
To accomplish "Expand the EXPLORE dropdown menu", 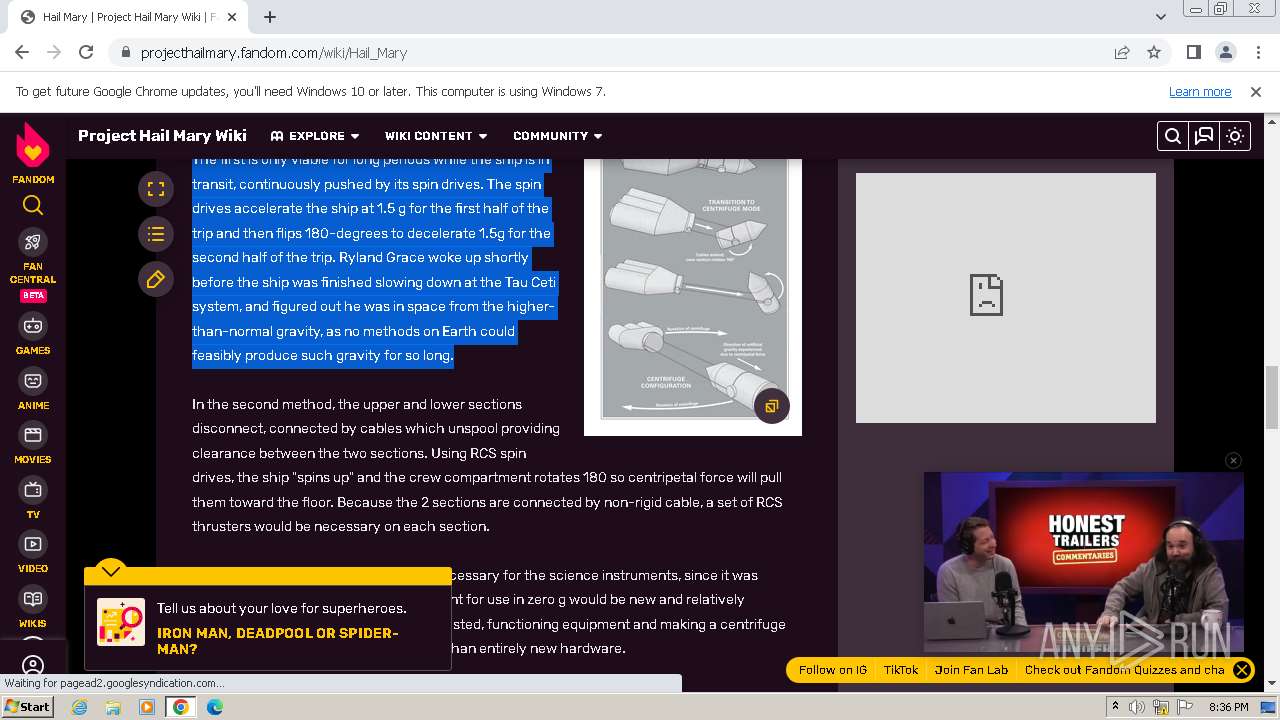I will (315, 136).
